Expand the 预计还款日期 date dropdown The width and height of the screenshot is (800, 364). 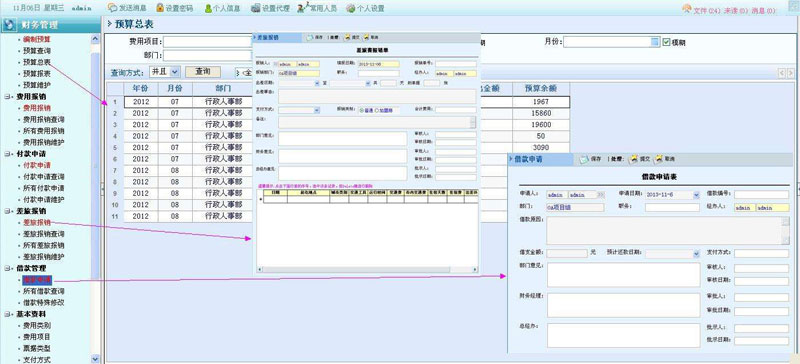[696, 253]
